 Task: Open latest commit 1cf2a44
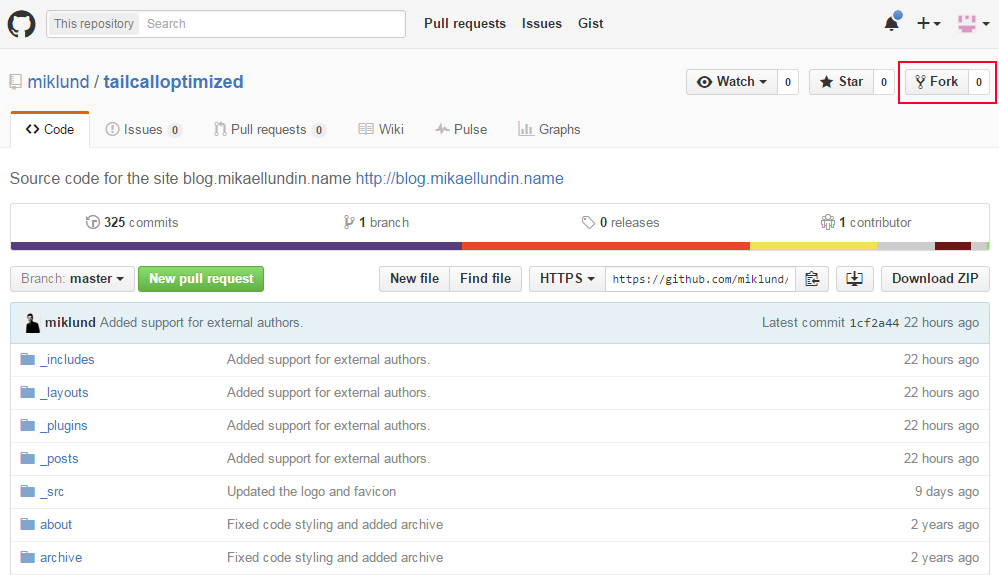873,323
